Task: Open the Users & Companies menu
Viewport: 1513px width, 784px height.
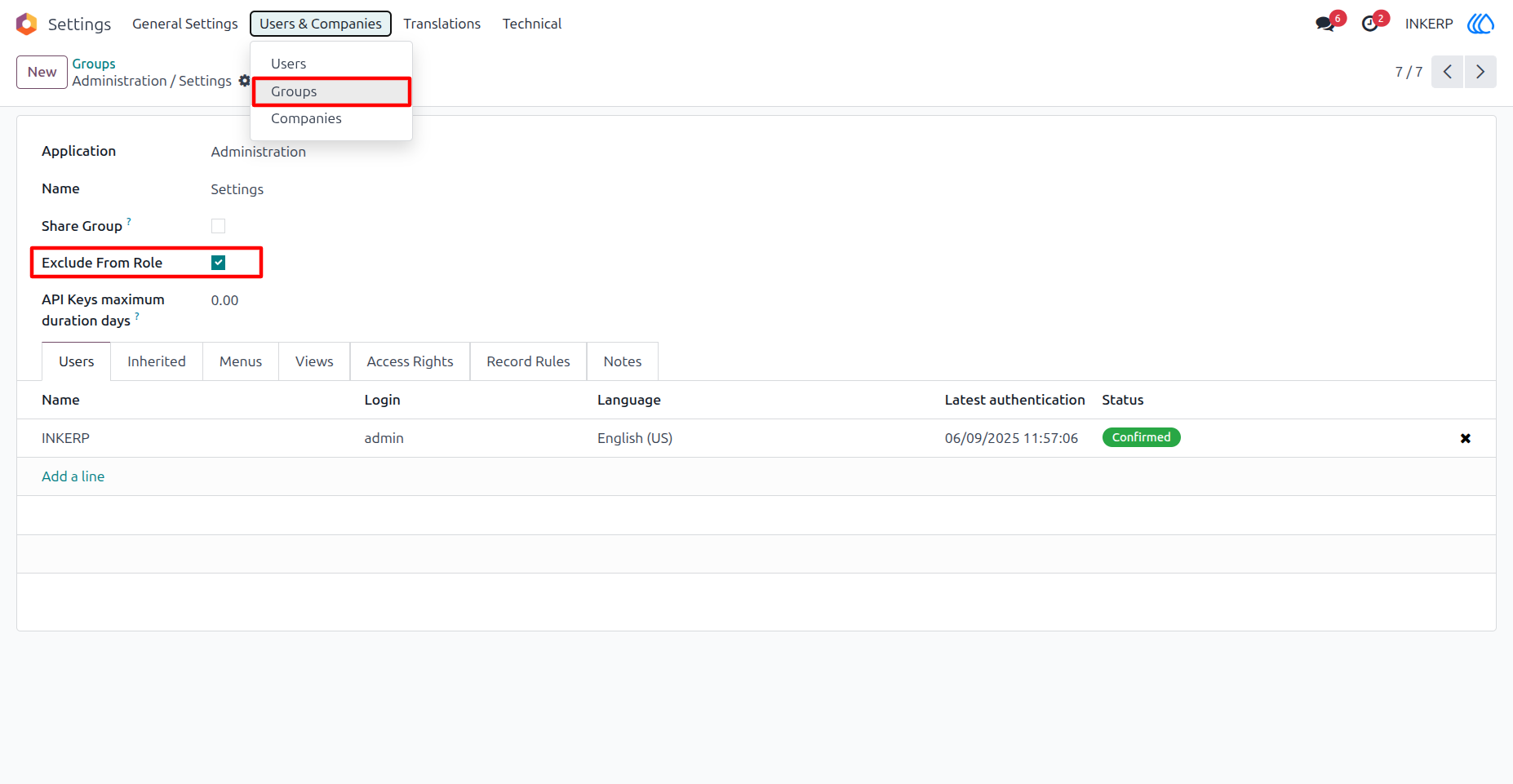Action: (x=321, y=24)
